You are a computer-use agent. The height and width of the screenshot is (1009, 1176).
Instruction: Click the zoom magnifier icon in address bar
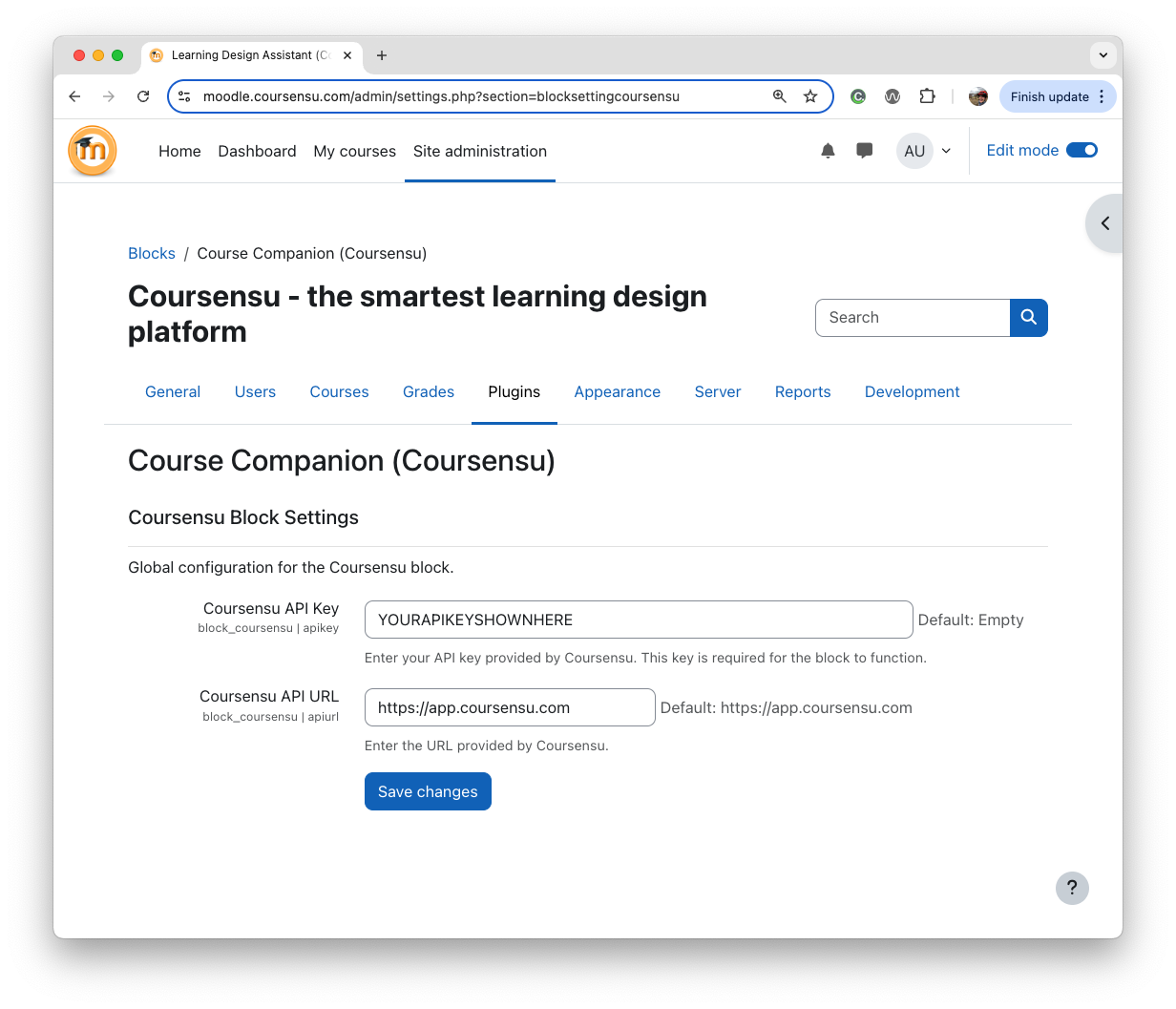[x=780, y=96]
